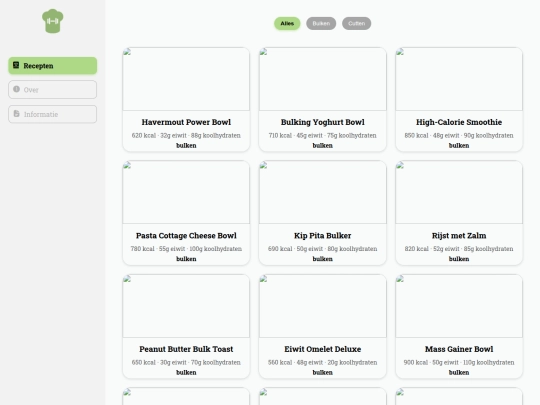Click bulken tag under Kip Pita Bulker

(322, 259)
